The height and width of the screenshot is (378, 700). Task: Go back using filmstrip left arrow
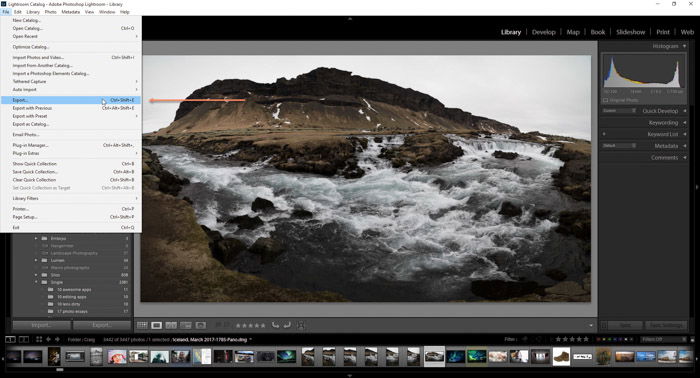pos(48,340)
